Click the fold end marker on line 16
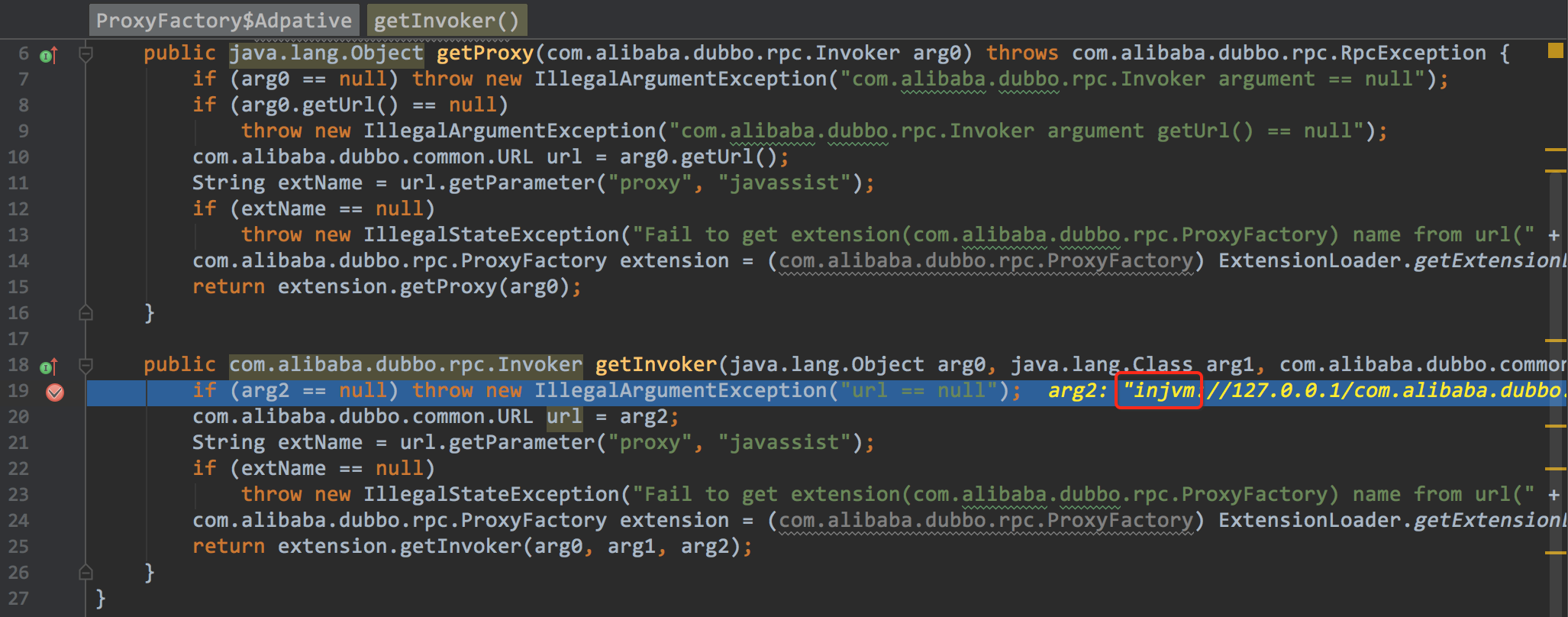 (x=86, y=312)
